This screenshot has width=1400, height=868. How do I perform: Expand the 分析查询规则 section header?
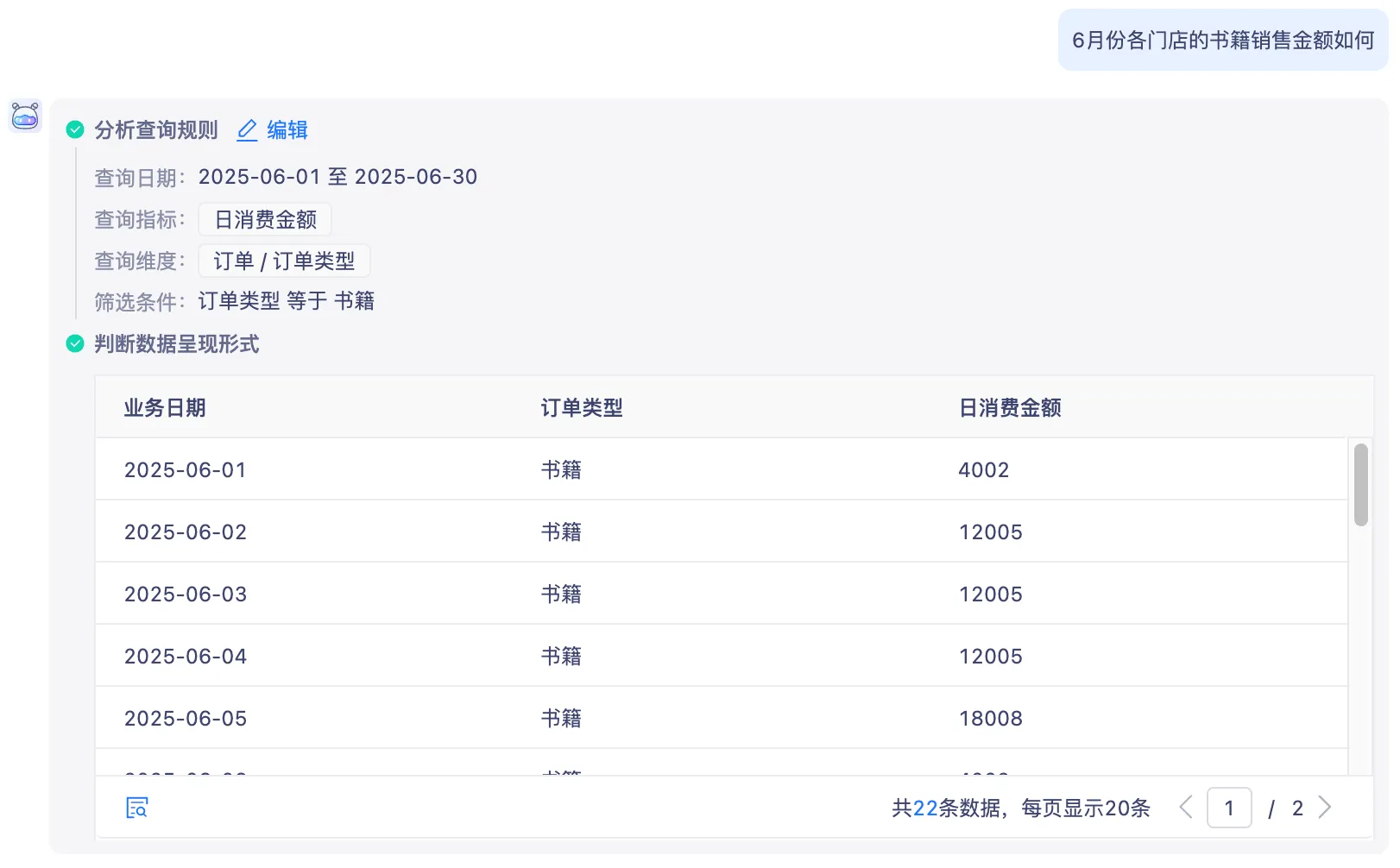[x=156, y=130]
